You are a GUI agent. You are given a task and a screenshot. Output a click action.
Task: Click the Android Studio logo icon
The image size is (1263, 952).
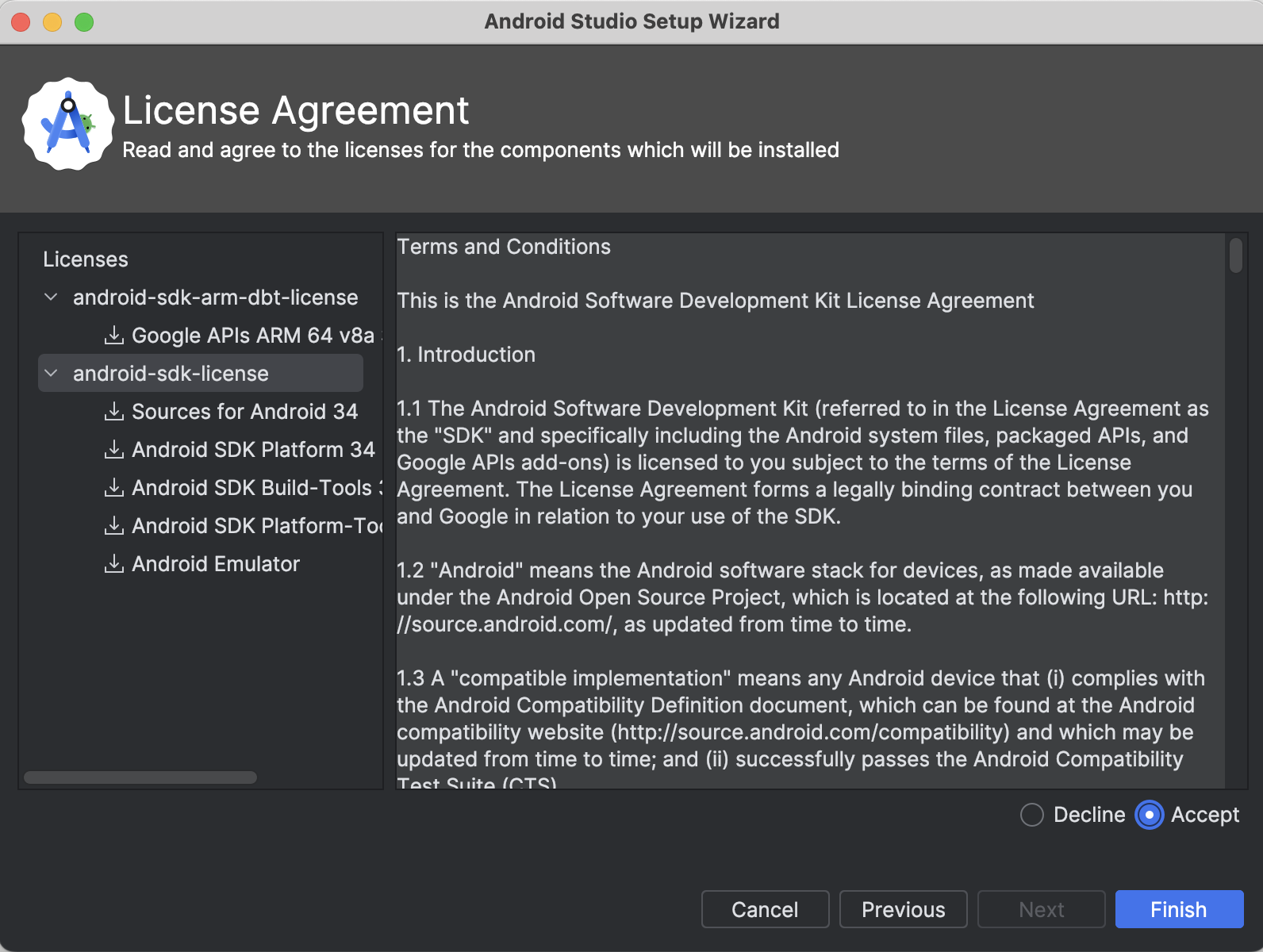[68, 124]
